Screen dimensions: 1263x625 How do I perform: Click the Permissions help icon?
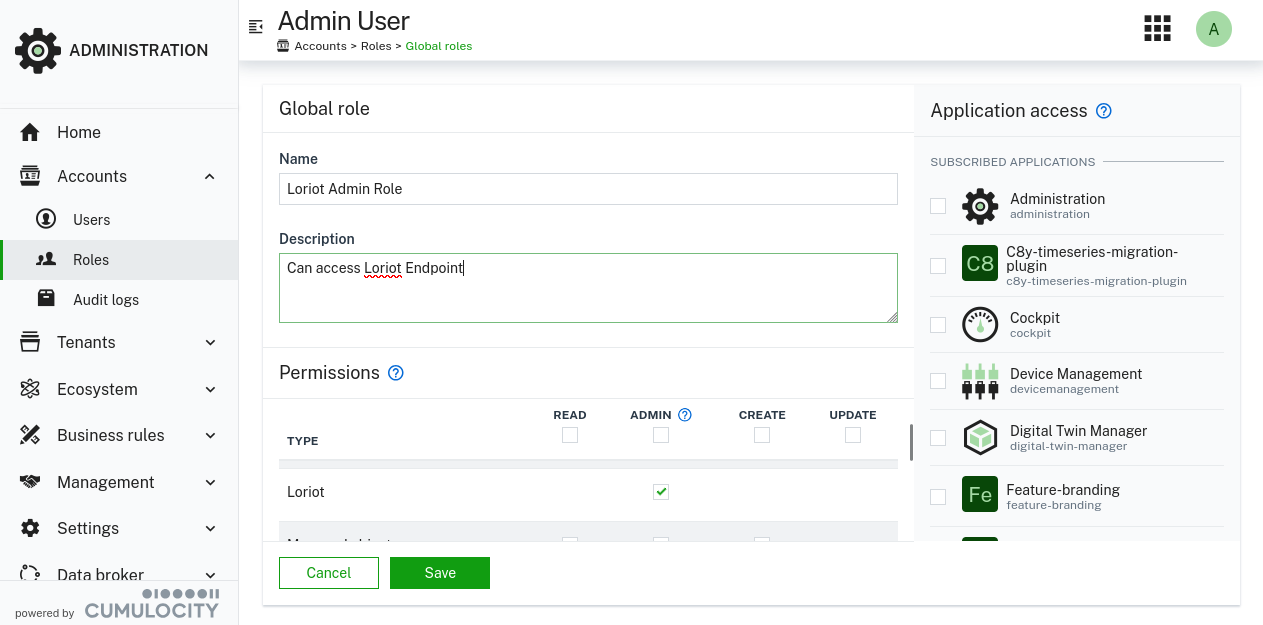pos(396,373)
